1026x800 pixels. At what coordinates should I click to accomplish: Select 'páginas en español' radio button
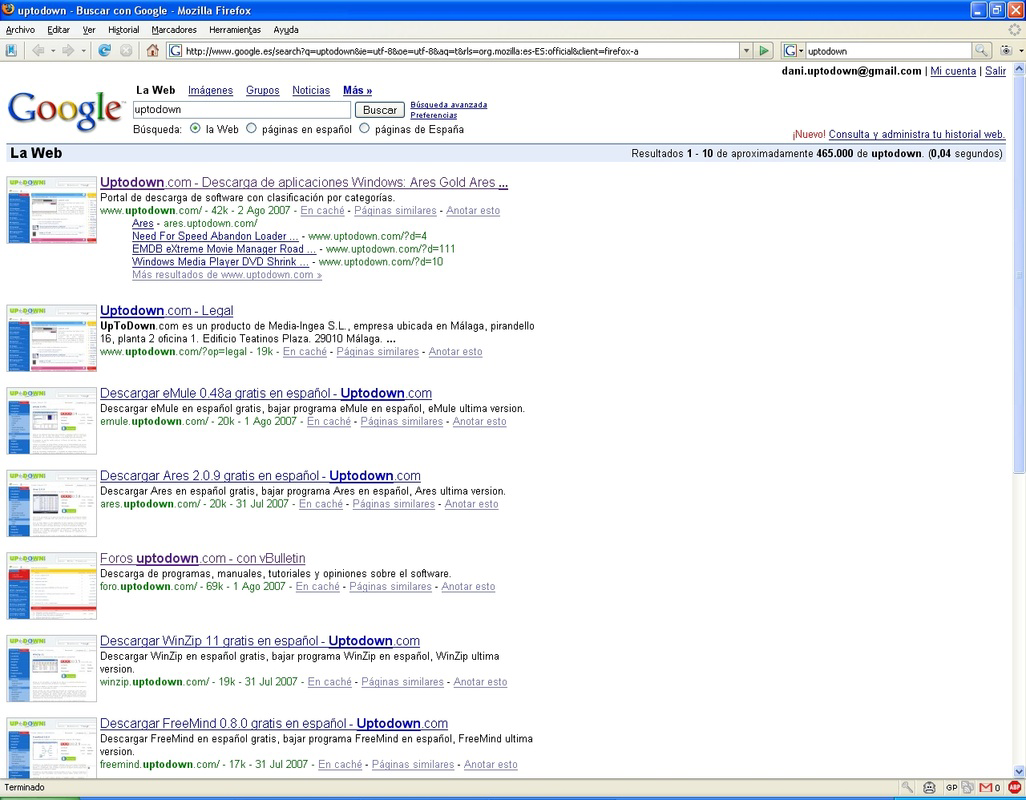(251, 128)
